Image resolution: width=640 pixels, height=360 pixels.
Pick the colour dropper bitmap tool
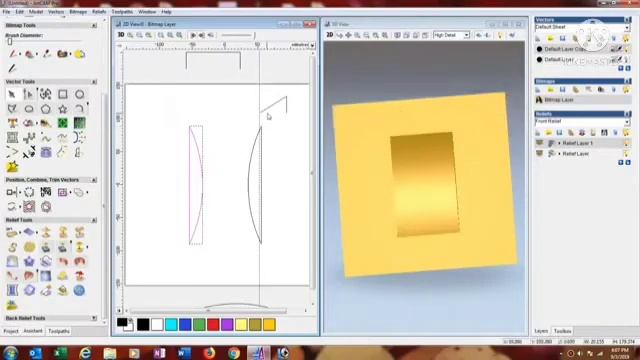tap(47, 54)
